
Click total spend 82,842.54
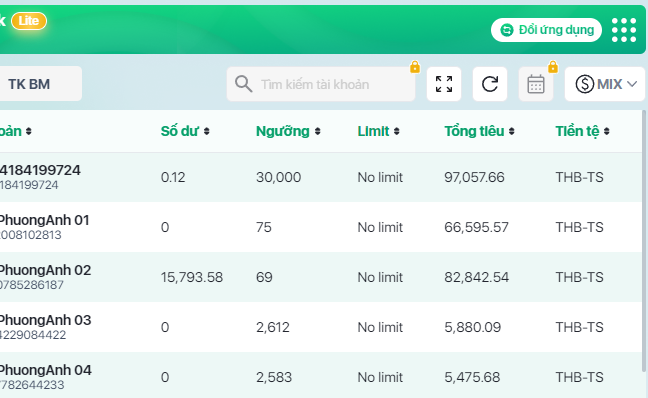(x=476, y=277)
